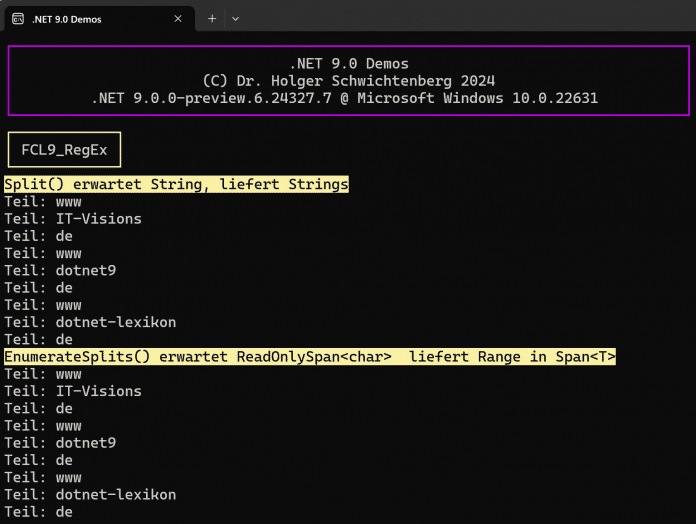Click first "Teil: IT-Visions" line under Split()
The height and width of the screenshot is (524, 696).
click(x=73, y=219)
